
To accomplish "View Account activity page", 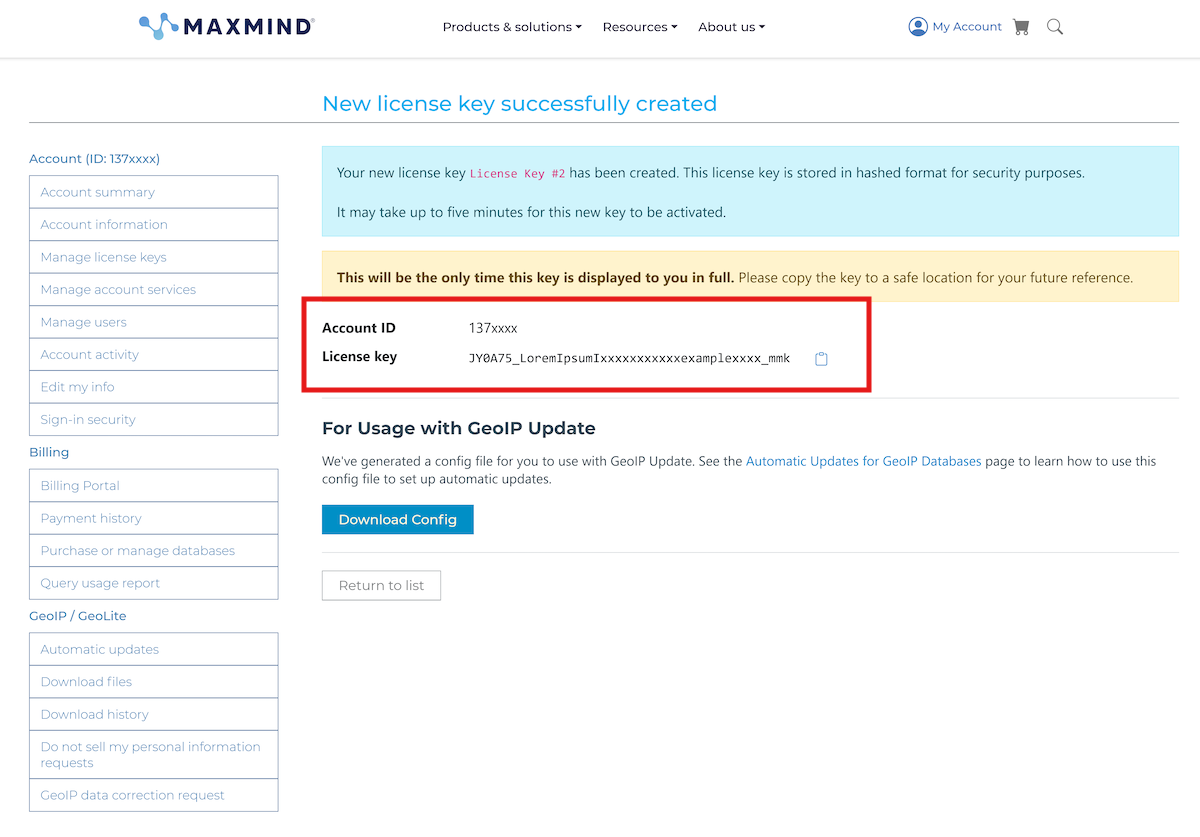I will [x=154, y=354].
